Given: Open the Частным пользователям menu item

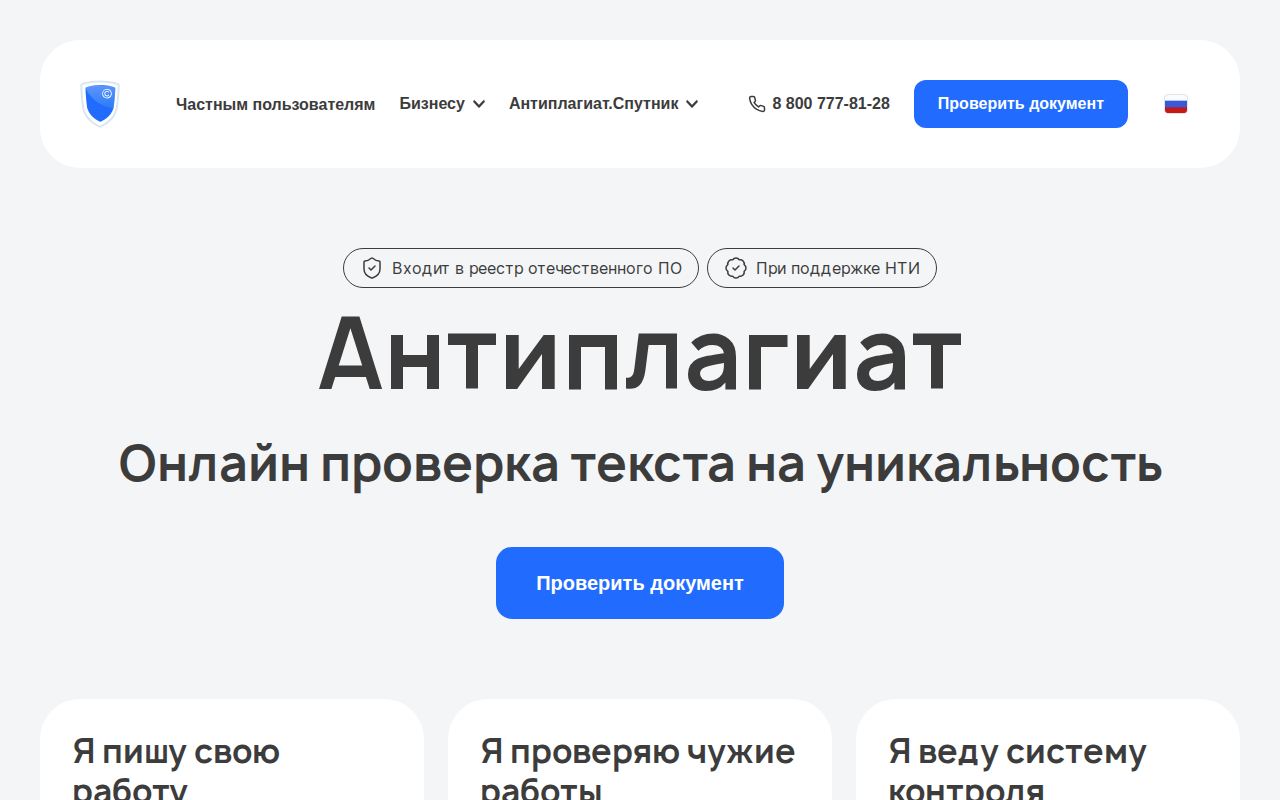Looking at the screenshot, I should point(275,104).
